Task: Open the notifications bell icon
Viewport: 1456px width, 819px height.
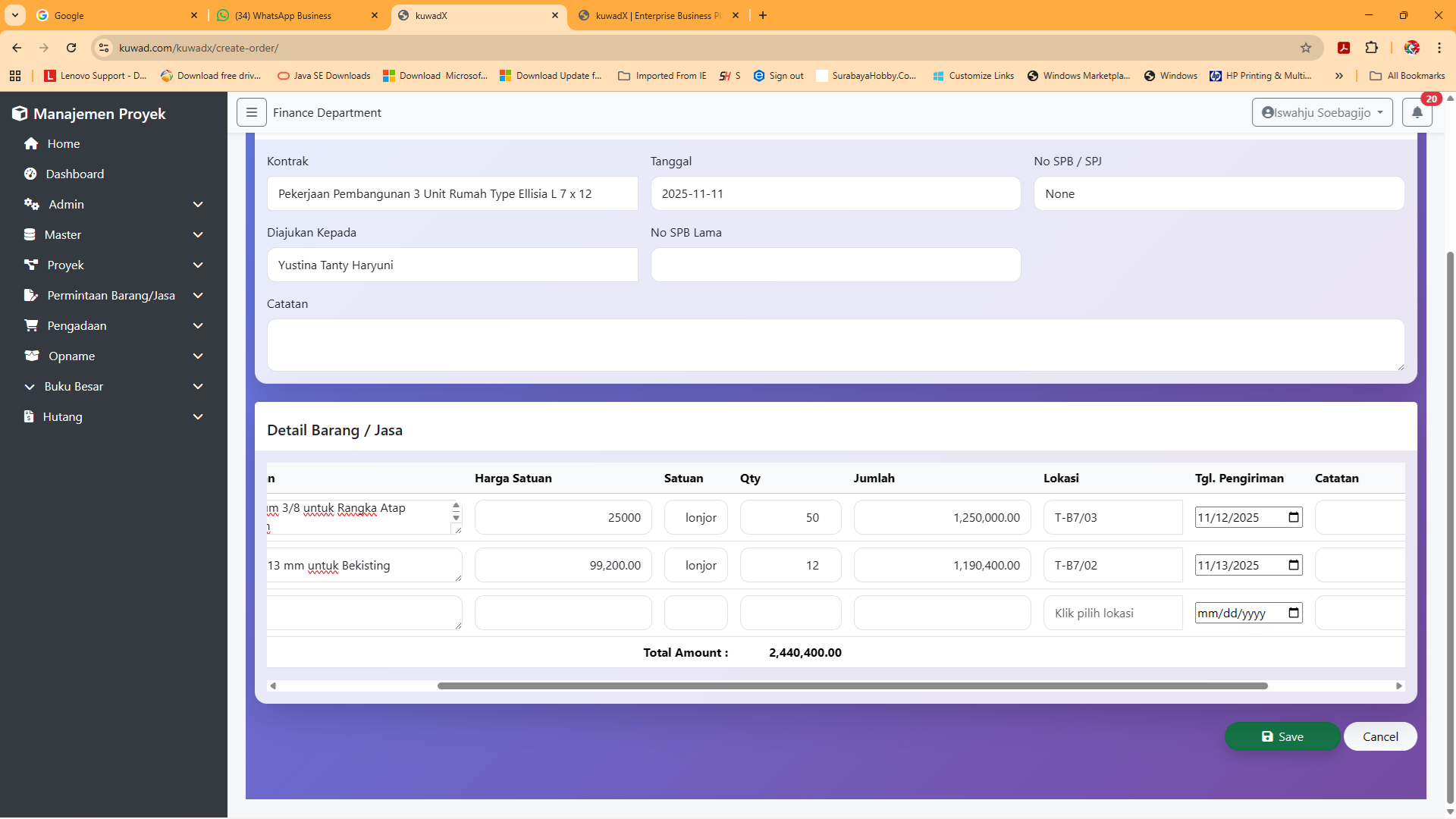Action: 1417,112
